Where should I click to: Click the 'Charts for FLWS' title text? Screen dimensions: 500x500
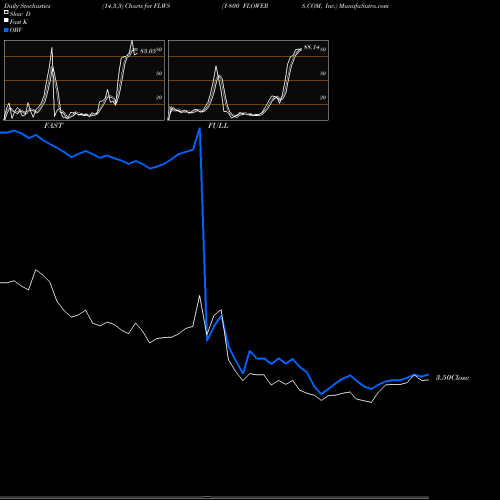(147, 6)
